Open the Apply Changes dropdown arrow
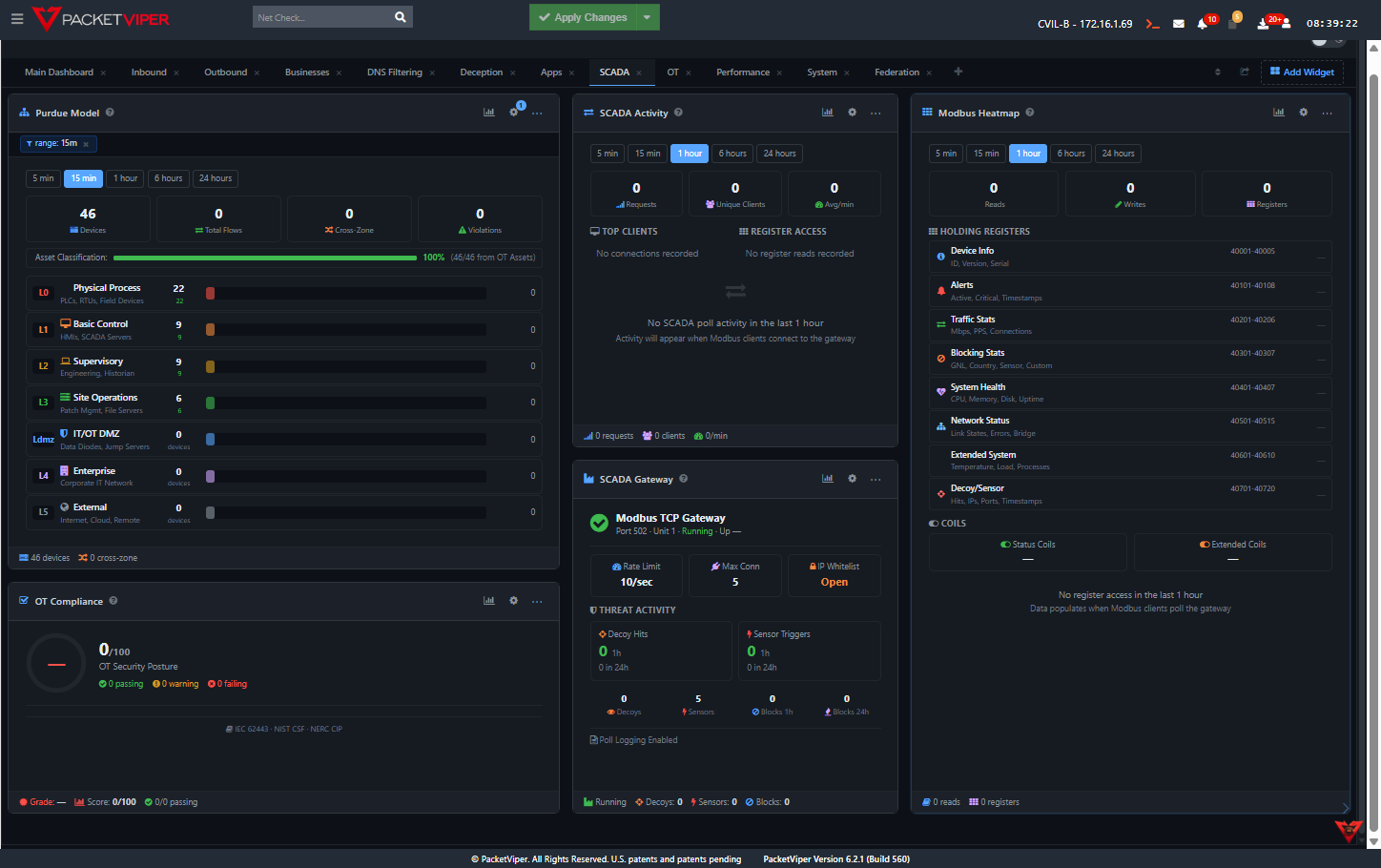 [648, 17]
